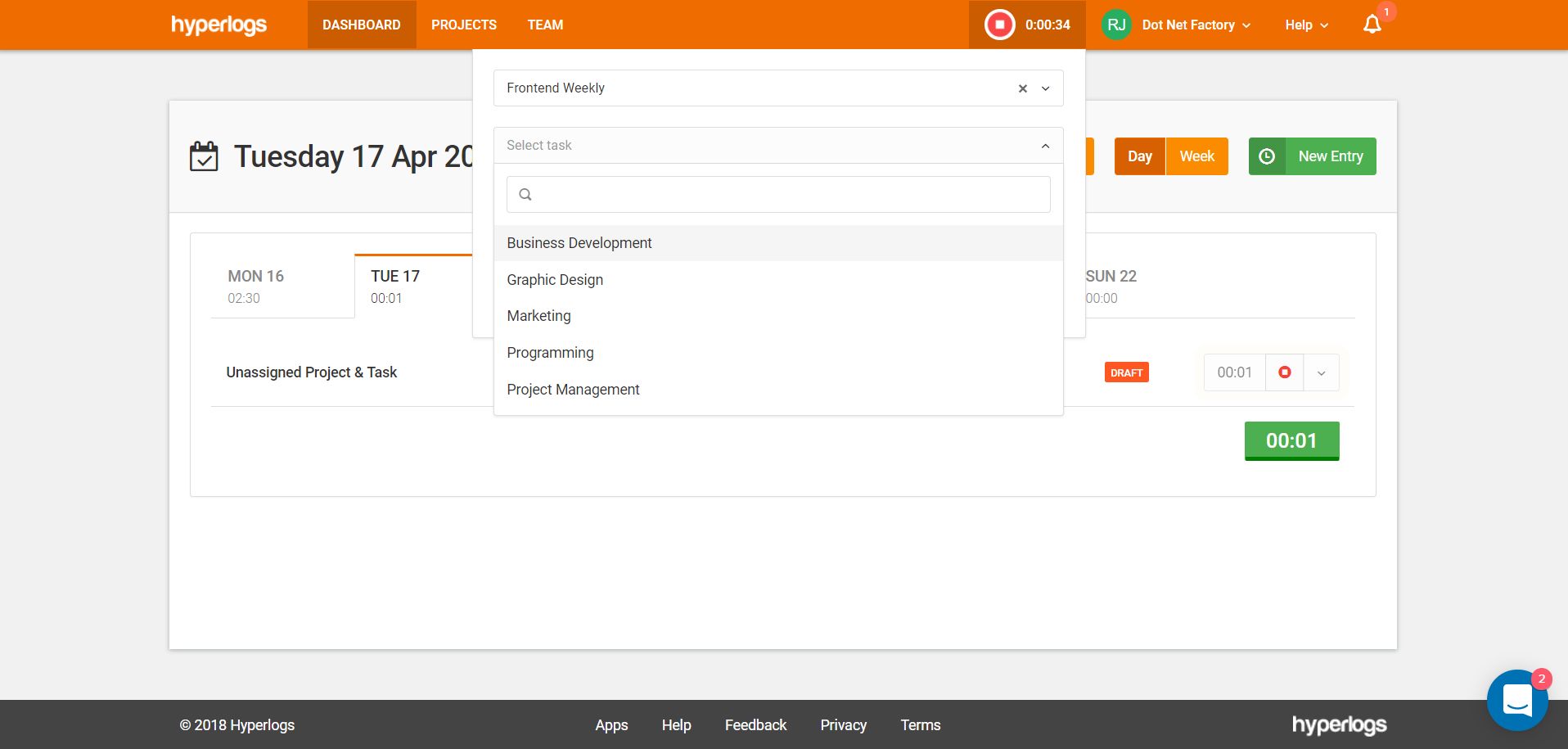
Task: Open notifications via the bell icon
Action: pyautogui.click(x=1372, y=25)
